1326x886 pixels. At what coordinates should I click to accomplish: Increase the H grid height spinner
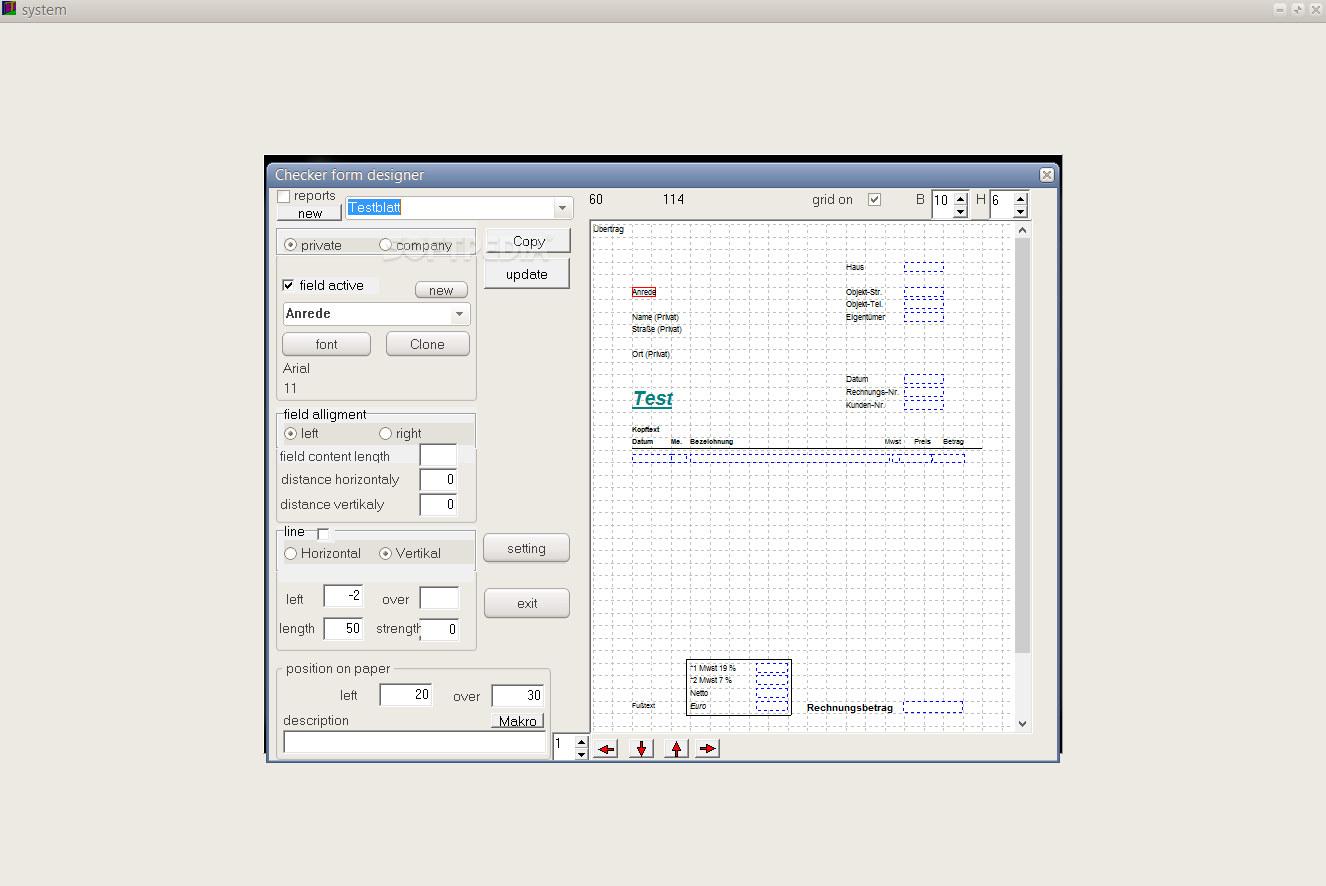[1020, 199]
